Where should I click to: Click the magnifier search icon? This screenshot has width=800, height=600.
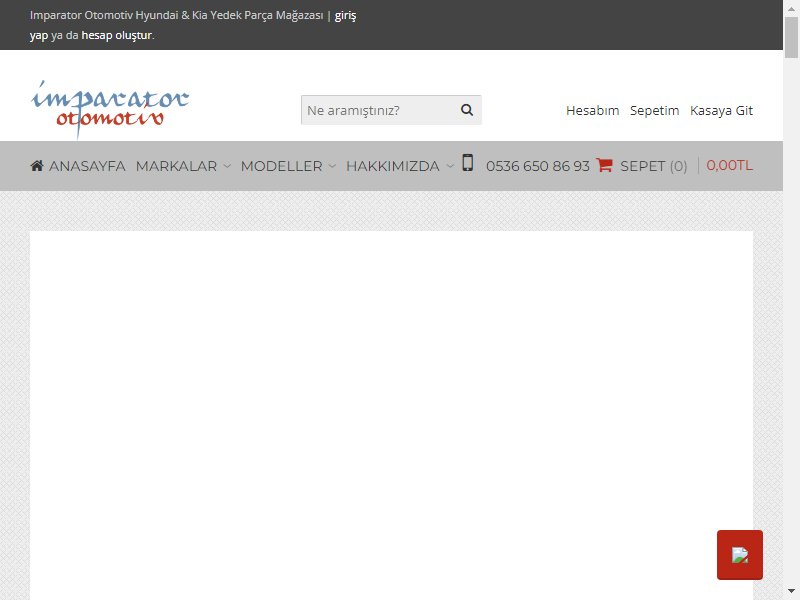pyautogui.click(x=467, y=110)
